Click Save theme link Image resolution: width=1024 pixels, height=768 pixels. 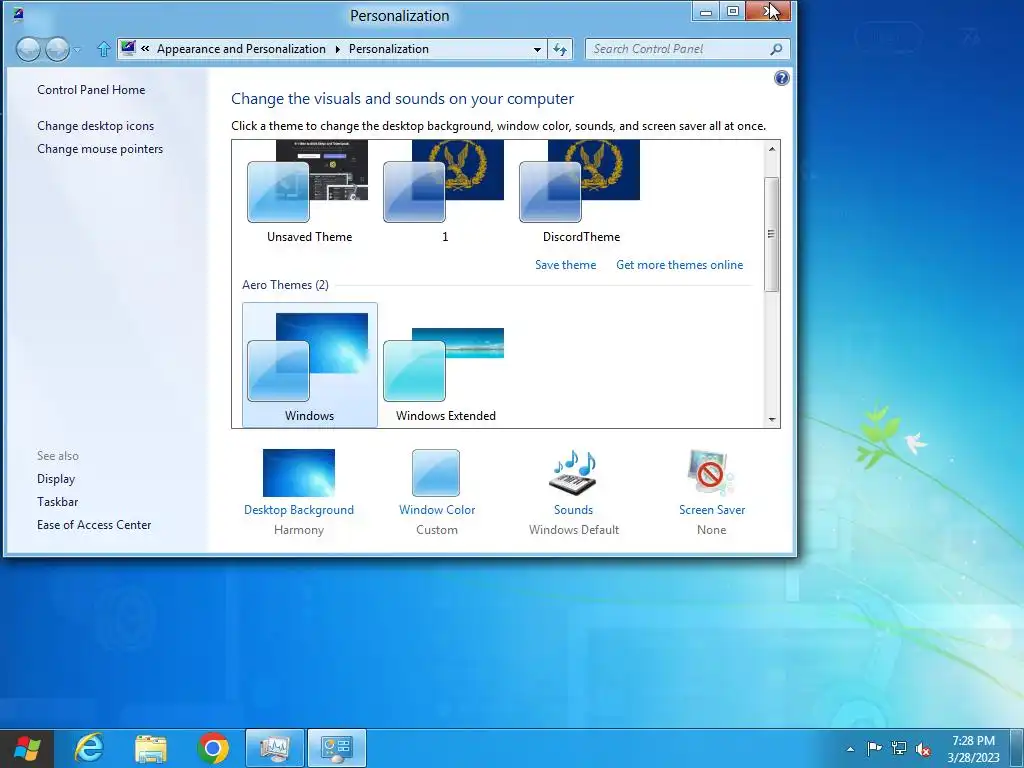coord(566,265)
